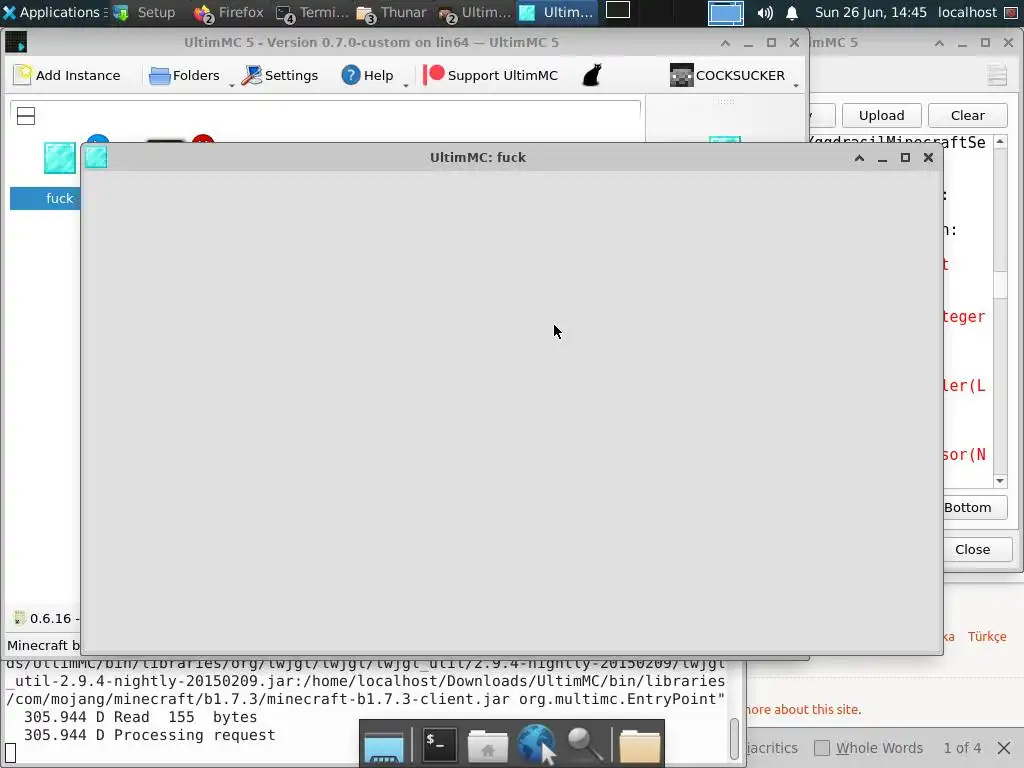This screenshot has width=1024, height=768.
Task: Click the 0.6.16 news icon in the status bar
Action: click(x=19, y=618)
